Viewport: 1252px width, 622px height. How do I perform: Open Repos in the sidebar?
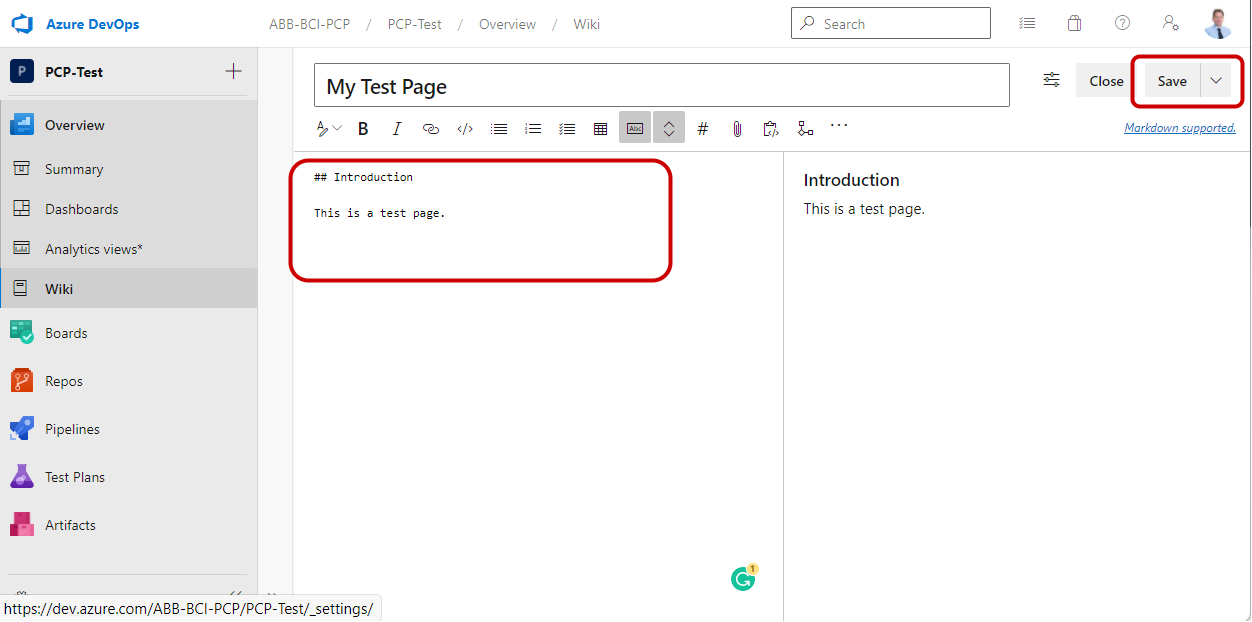tap(128, 381)
